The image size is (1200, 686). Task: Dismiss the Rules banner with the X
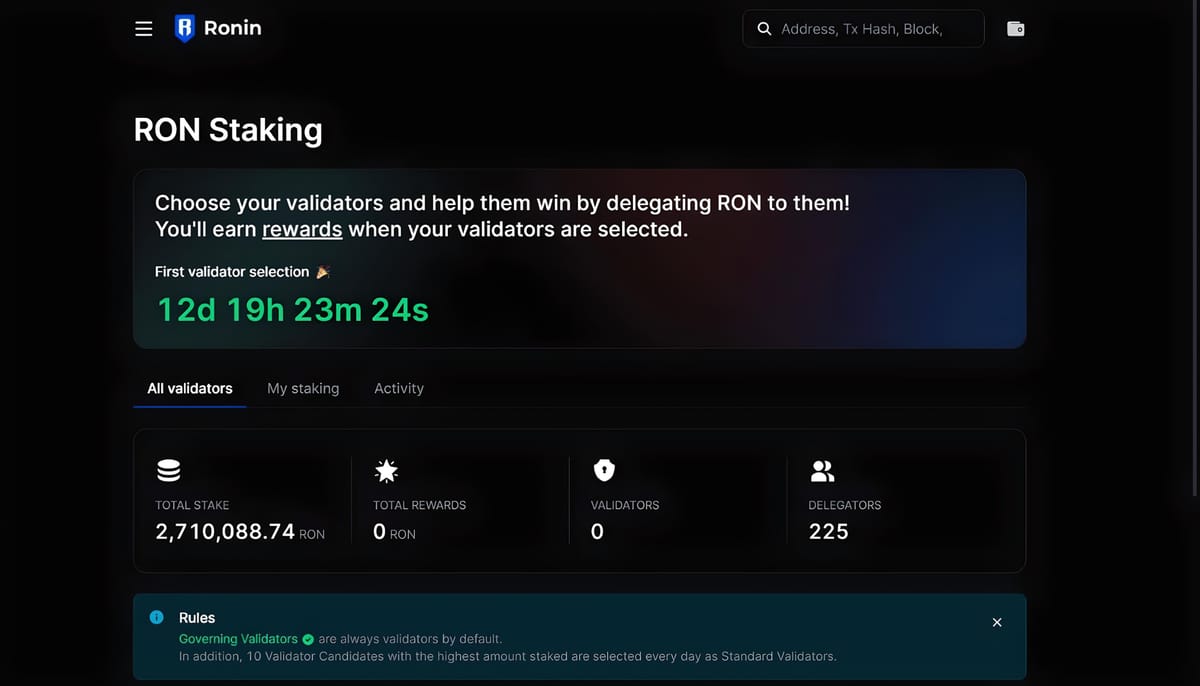coord(997,622)
